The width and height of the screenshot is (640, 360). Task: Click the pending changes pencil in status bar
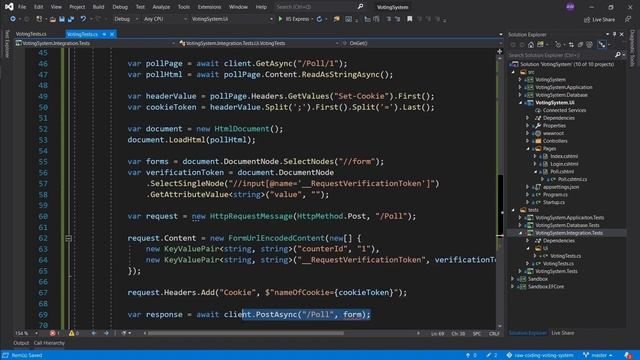[x=489, y=355]
